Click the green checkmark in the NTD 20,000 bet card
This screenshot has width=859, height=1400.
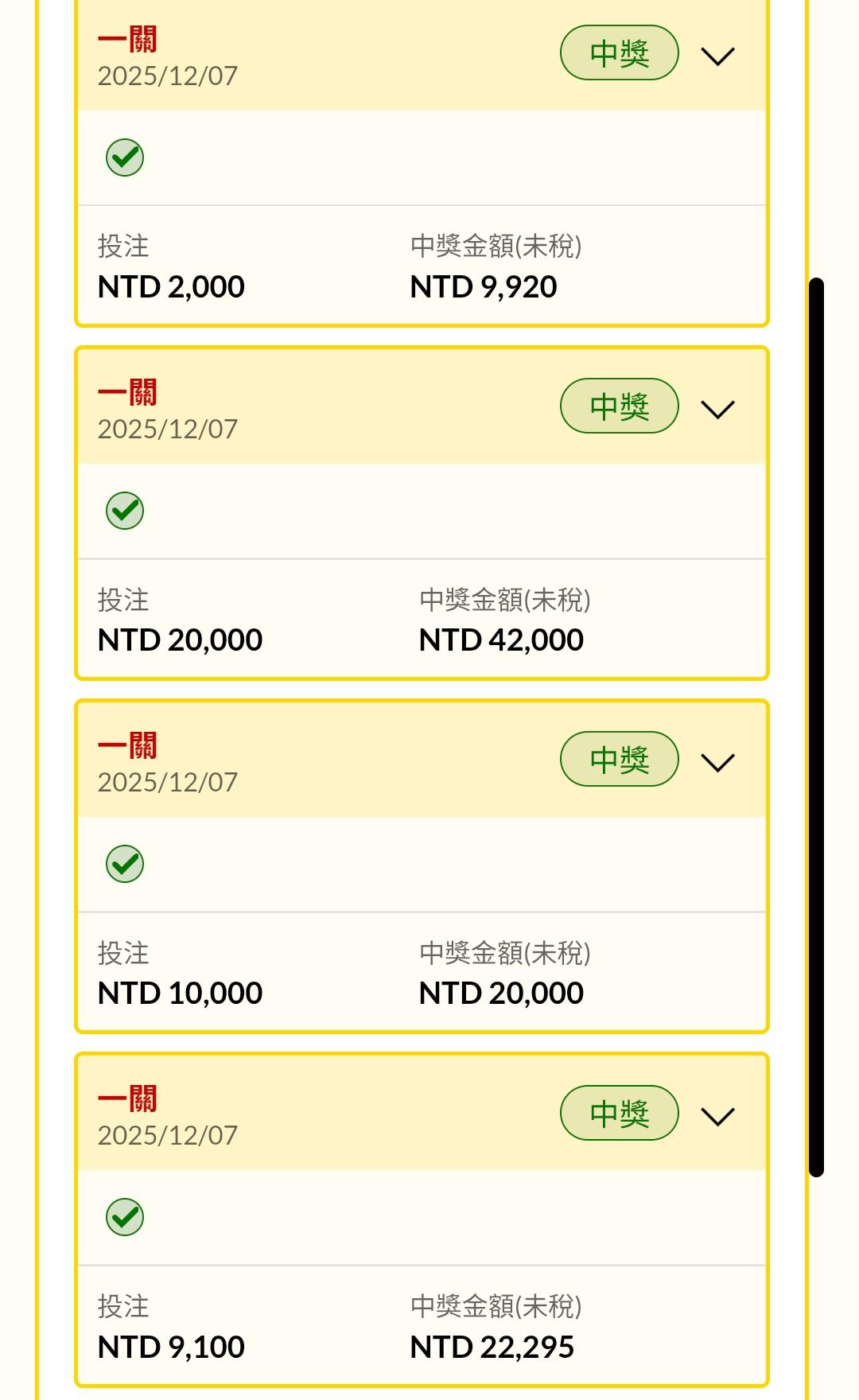125,511
